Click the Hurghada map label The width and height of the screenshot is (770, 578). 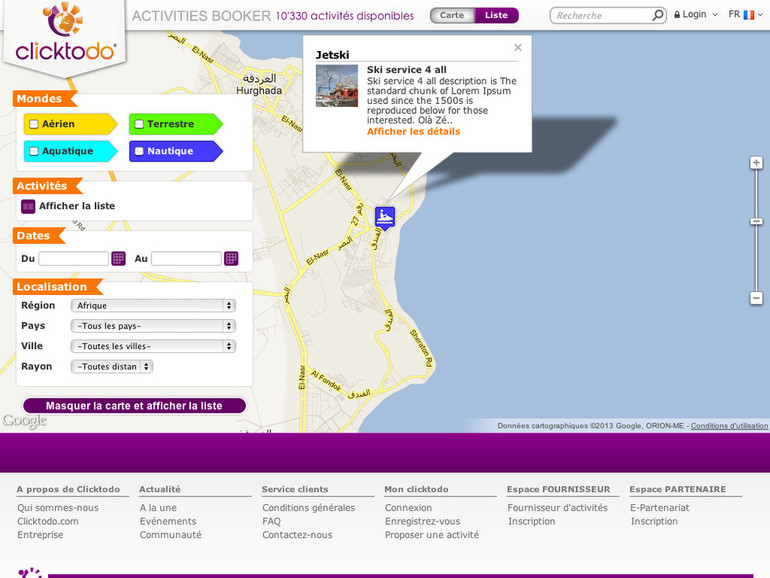pyautogui.click(x=259, y=91)
